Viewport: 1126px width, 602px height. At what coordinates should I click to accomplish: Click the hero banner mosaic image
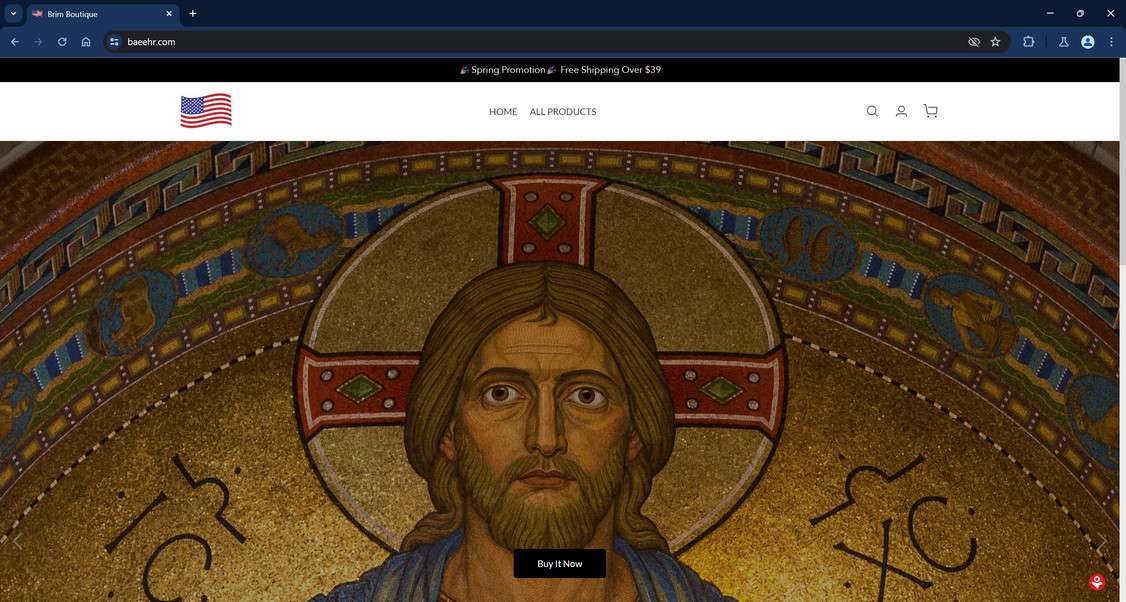(x=559, y=371)
